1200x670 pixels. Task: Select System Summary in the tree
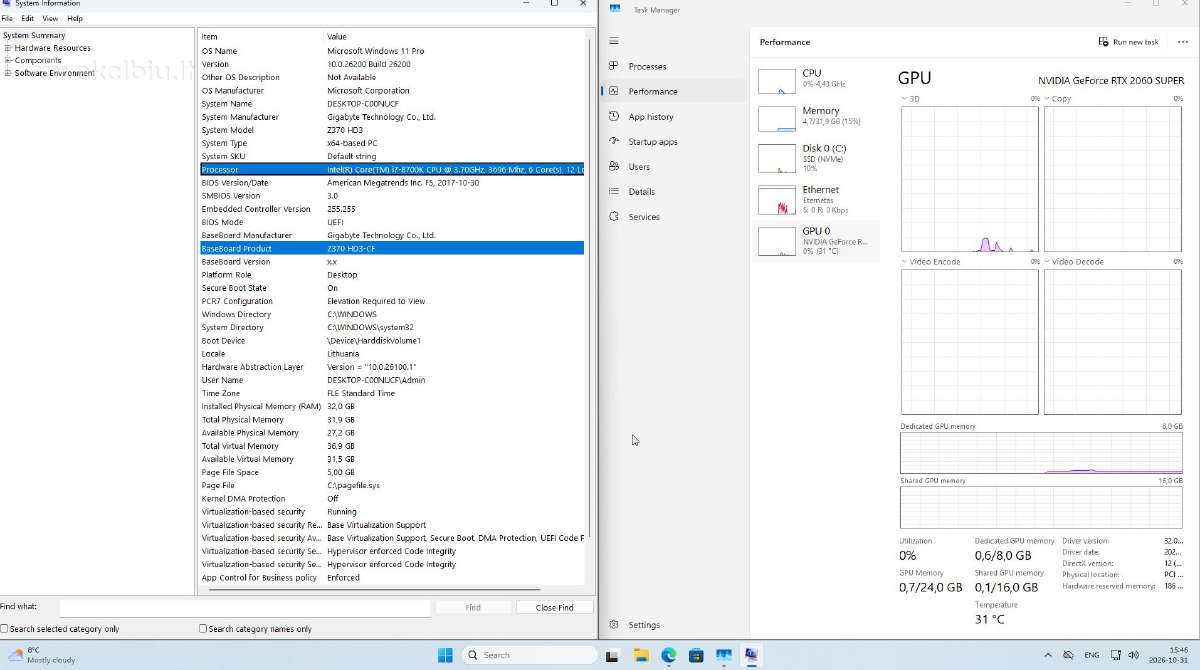click(34, 35)
